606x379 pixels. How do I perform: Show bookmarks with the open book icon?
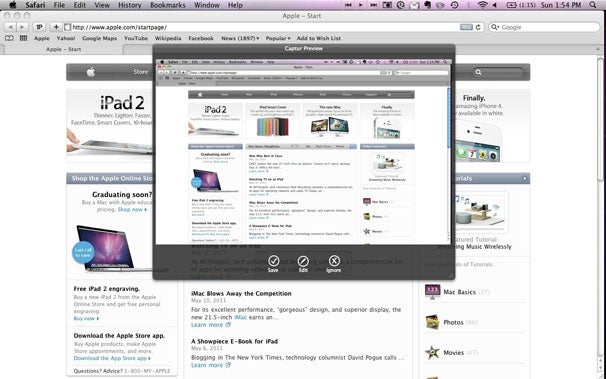[9, 38]
